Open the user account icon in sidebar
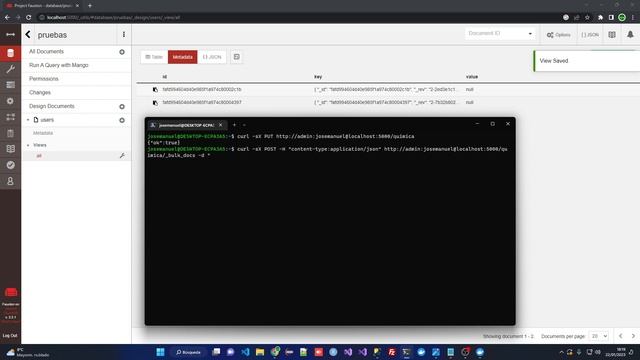The width and height of the screenshot is (640, 360). point(11,181)
